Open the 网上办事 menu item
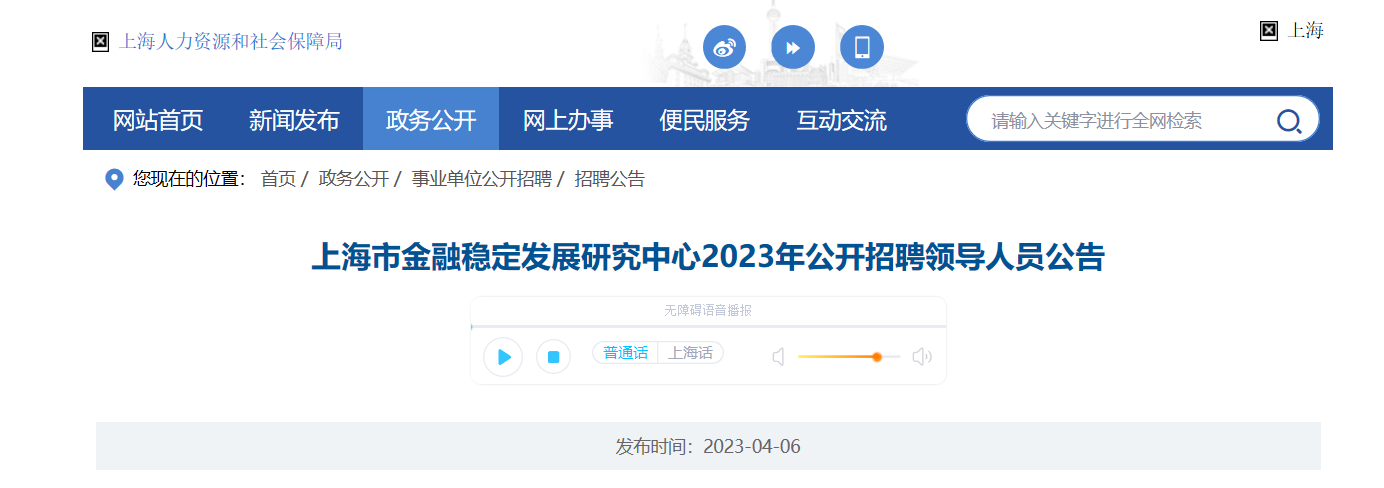 (x=568, y=120)
